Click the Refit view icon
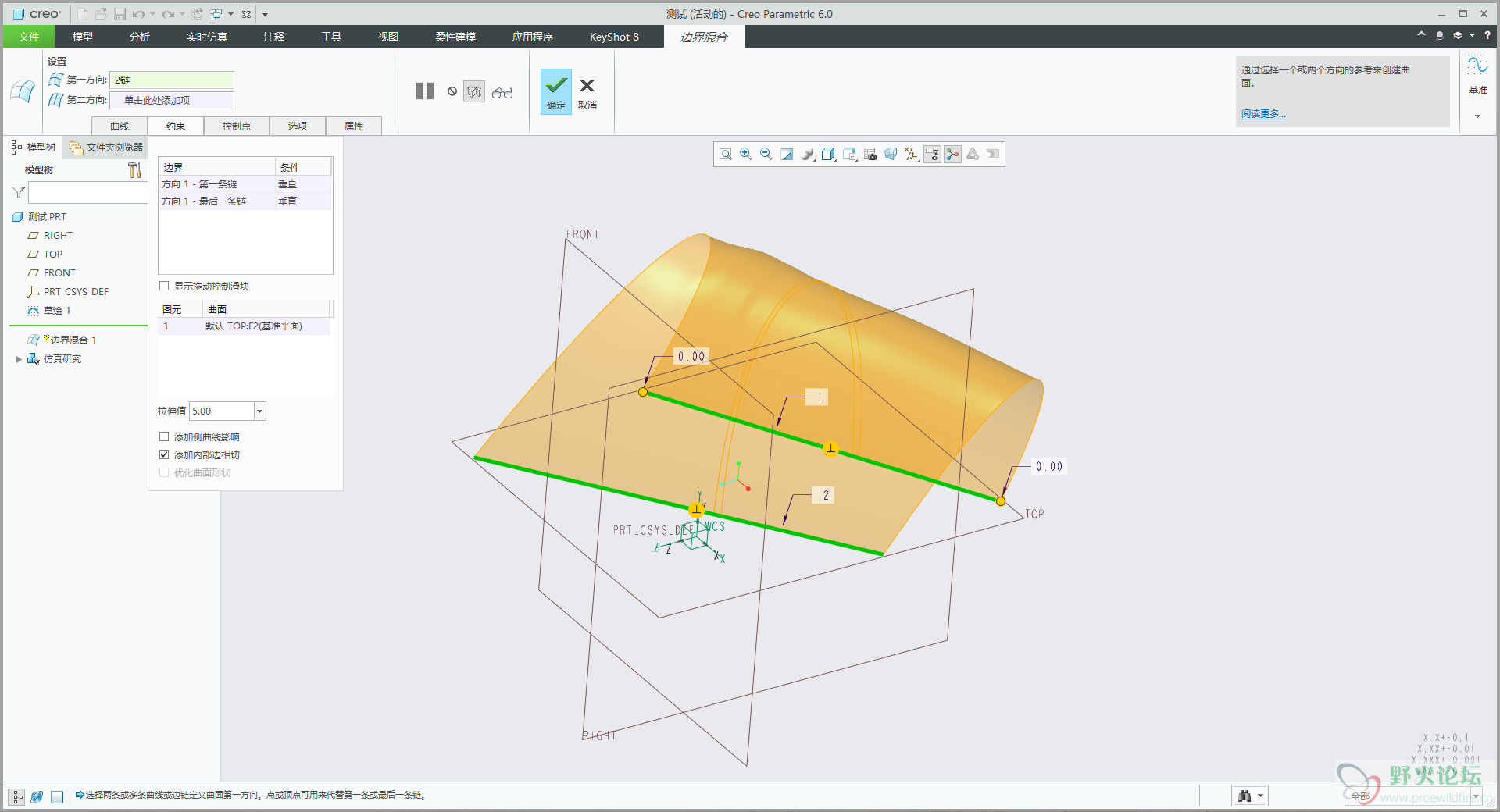The width and height of the screenshot is (1500, 812). click(726, 155)
